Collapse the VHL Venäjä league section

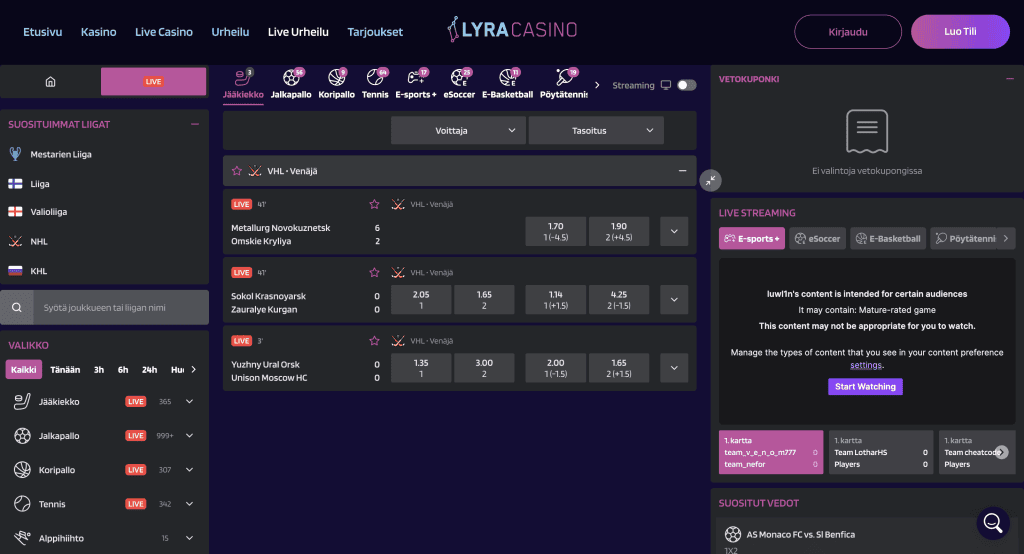click(x=682, y=171)
